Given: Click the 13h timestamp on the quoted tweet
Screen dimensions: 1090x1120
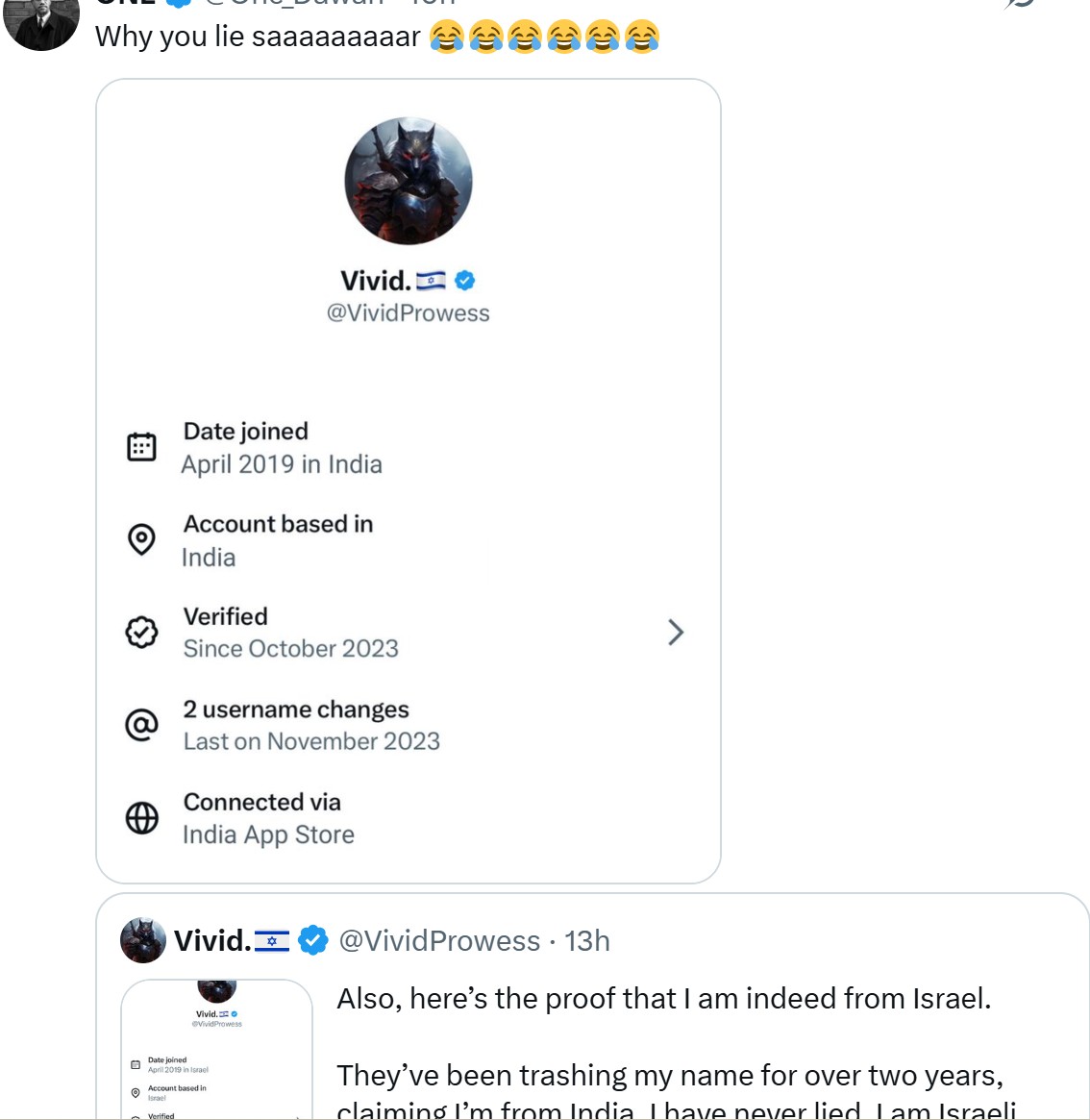Looking at the screenshot, I should 587,941.
